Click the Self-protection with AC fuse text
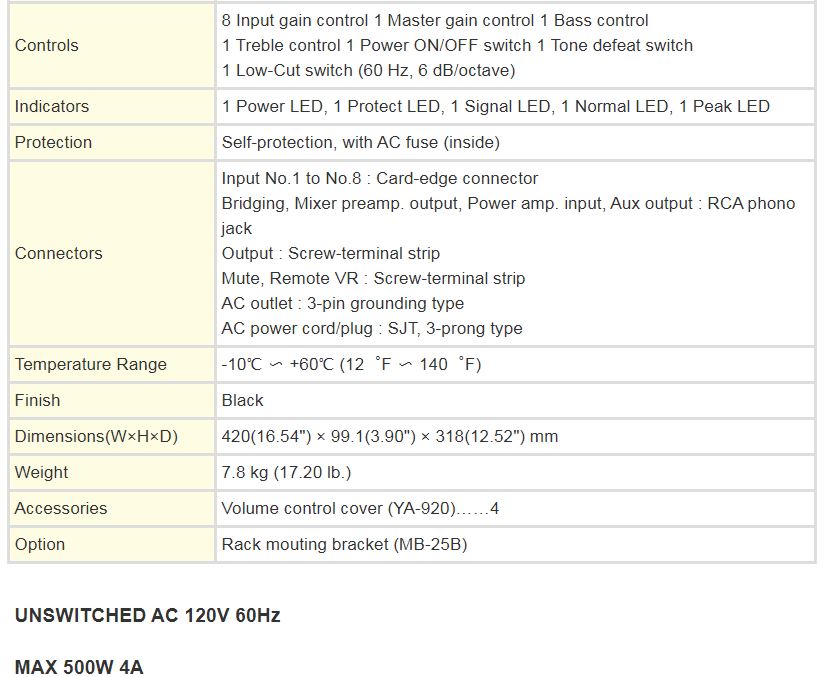This screenshot has width=829, height=677. tap(361, 142)
